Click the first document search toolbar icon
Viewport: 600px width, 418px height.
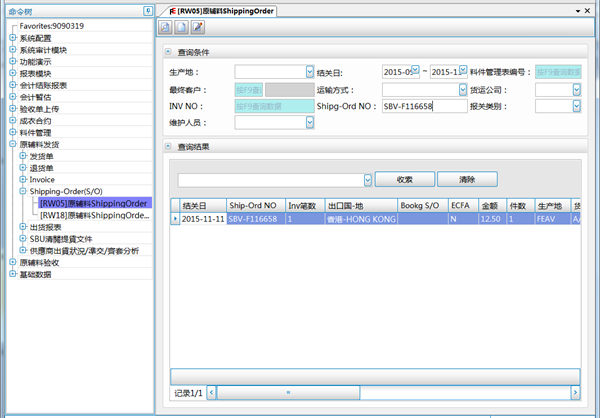point(167,27)
